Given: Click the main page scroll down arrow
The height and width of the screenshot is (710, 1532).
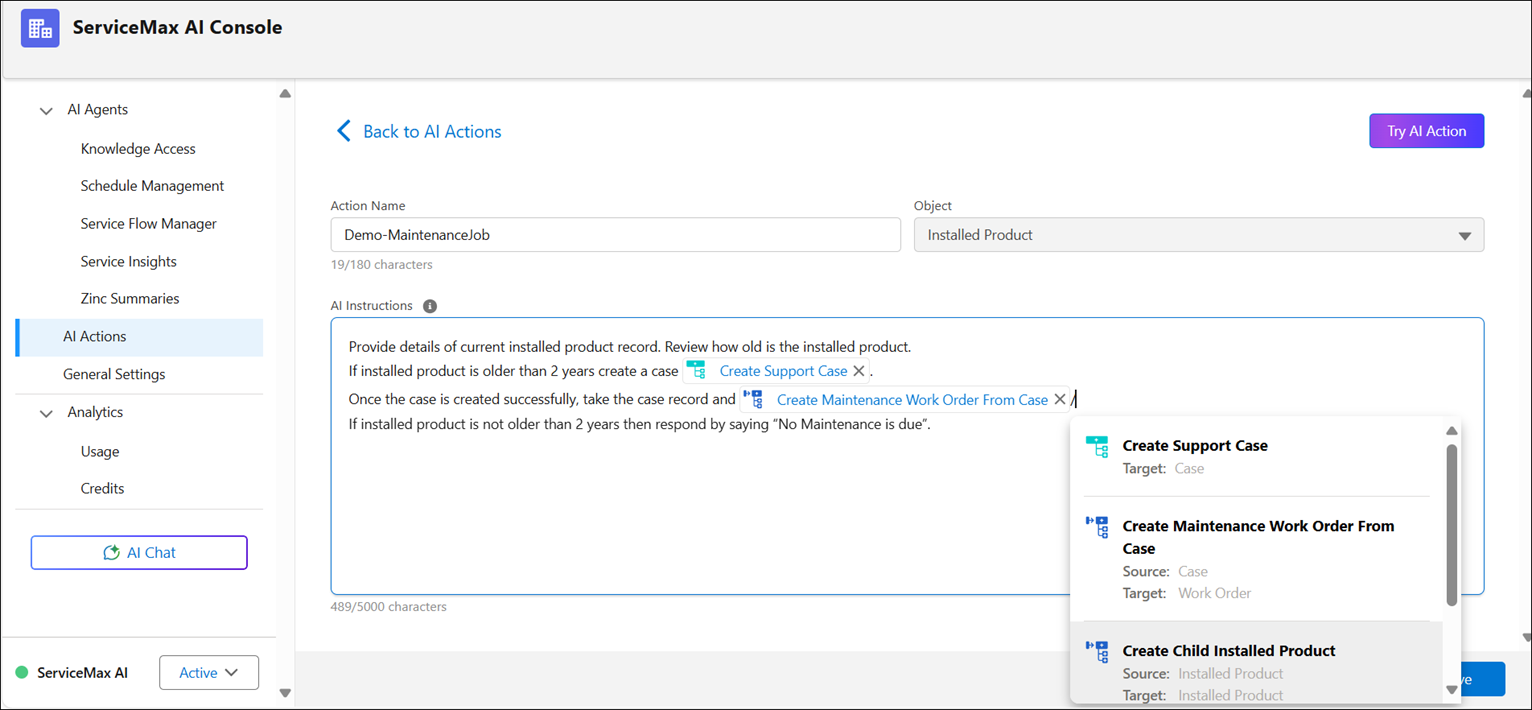Looking at the screenshot, I should [1525, 637].
